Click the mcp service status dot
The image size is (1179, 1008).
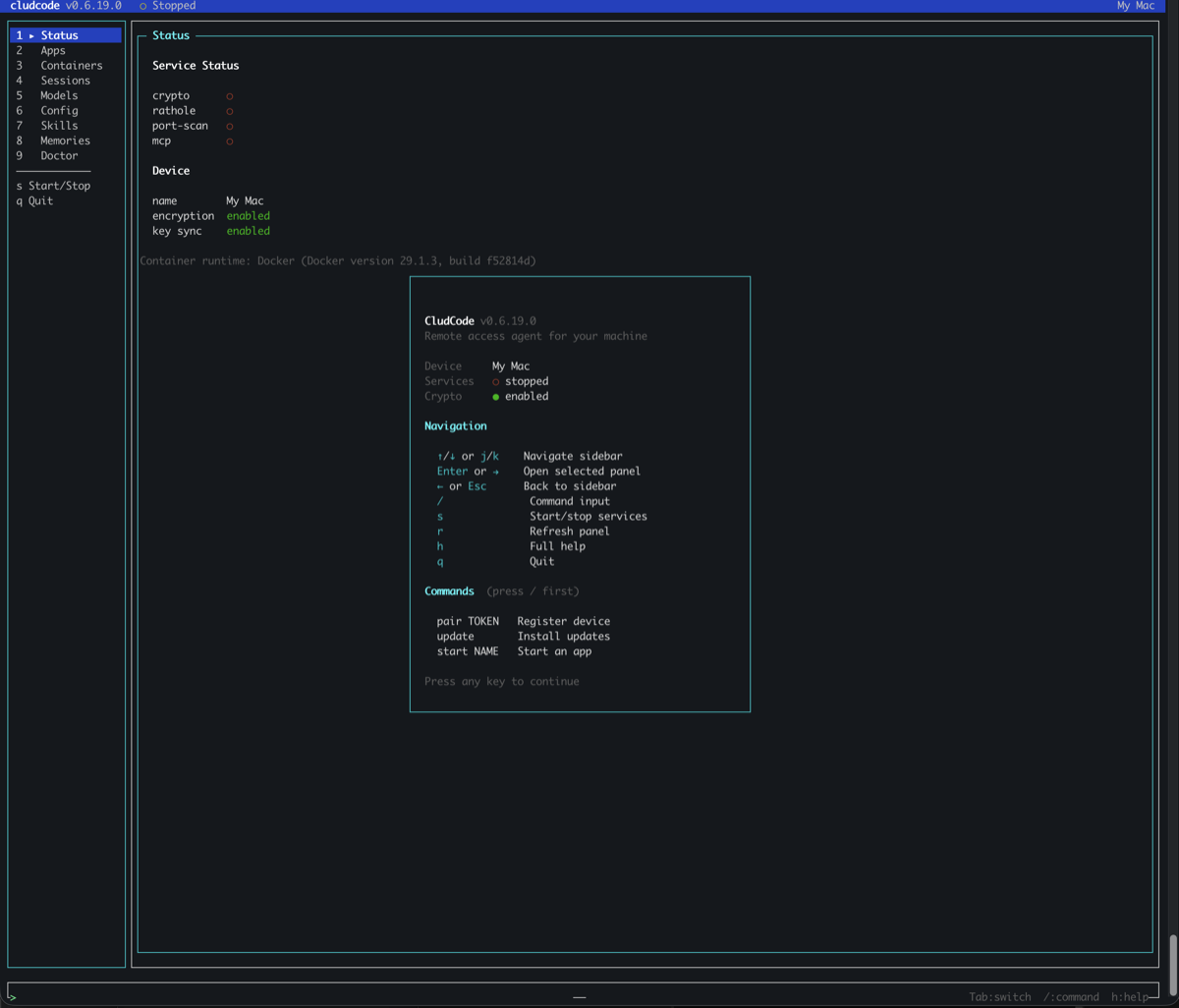pos(229,140)
